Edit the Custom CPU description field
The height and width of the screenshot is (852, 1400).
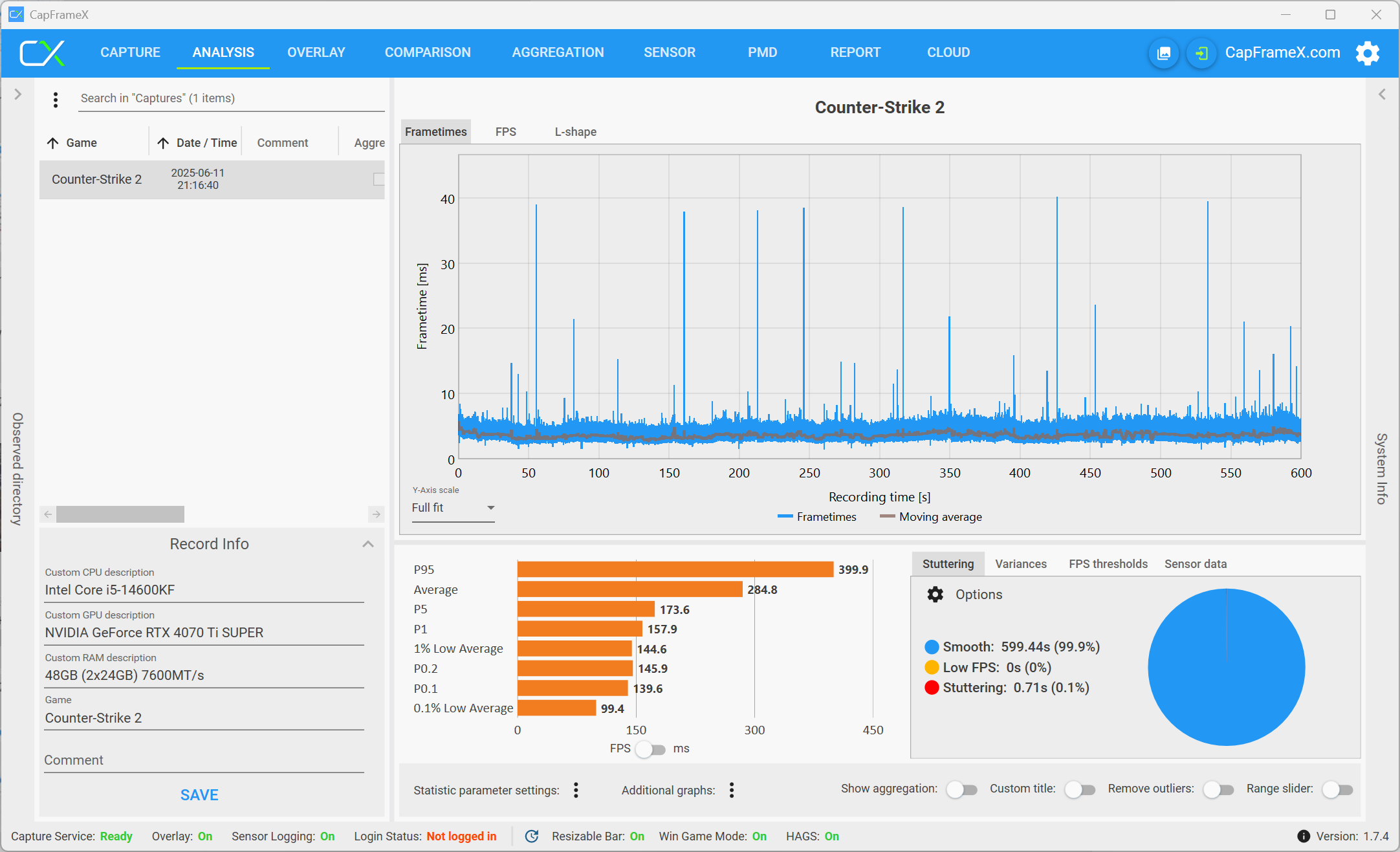tap(204, 590)
